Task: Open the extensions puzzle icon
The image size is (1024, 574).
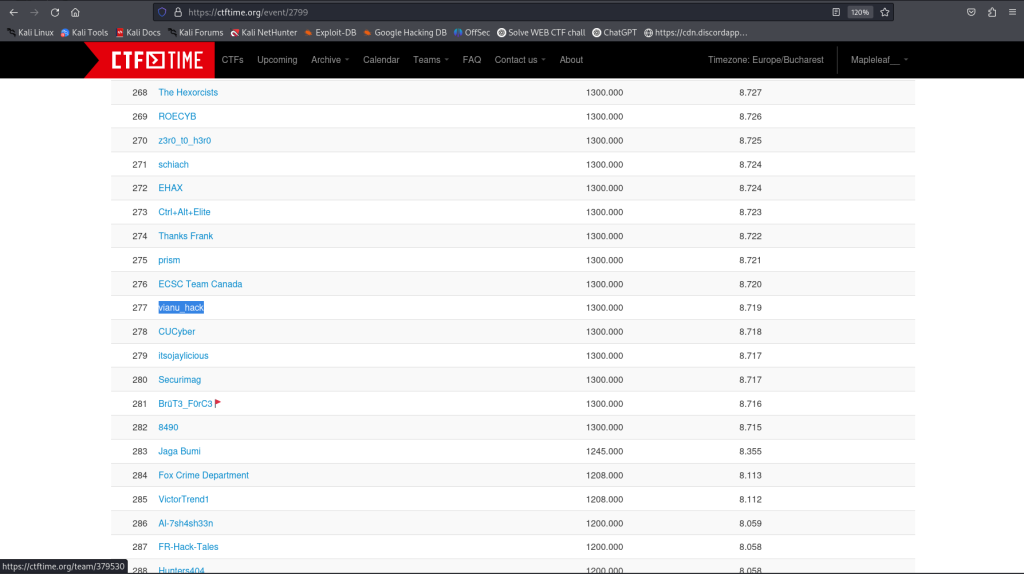Action: point(991,12)
